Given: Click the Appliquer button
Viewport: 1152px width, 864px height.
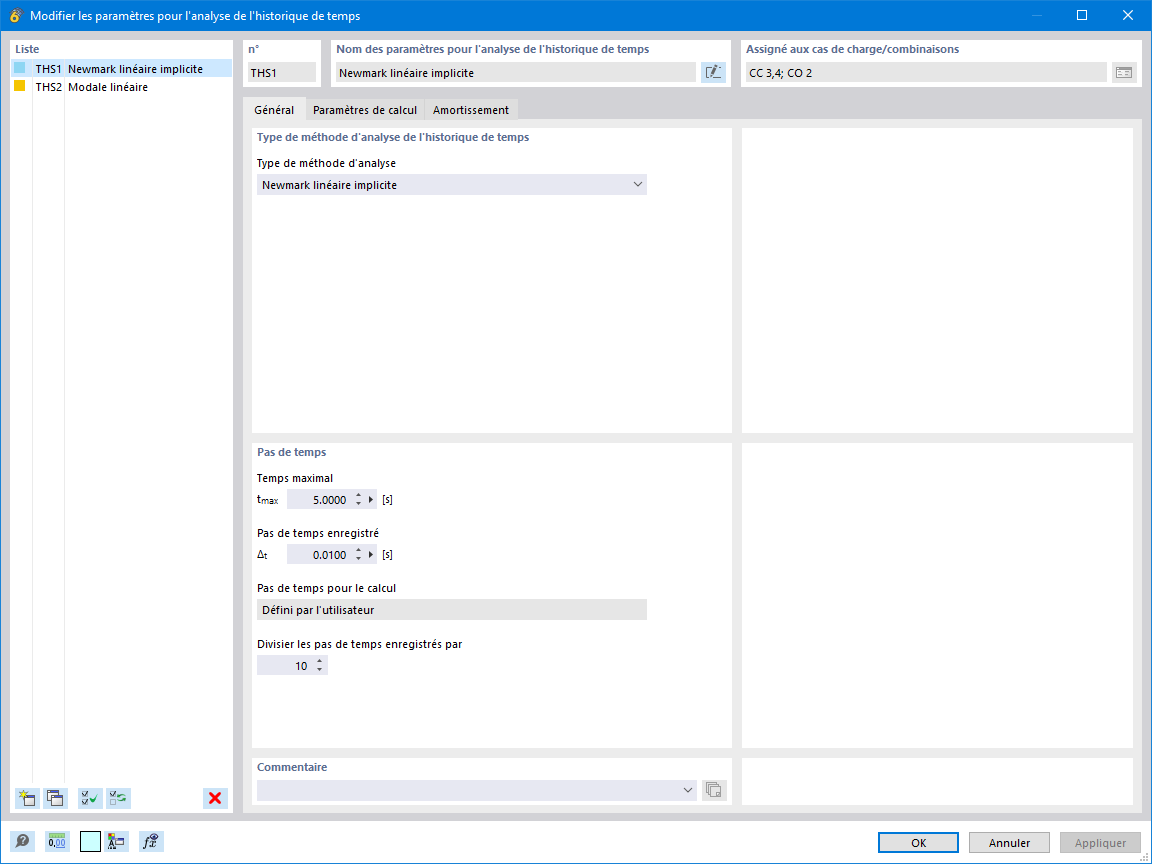Looking at the screenshot, I should pyautogui.click(x=1101, y=843).
